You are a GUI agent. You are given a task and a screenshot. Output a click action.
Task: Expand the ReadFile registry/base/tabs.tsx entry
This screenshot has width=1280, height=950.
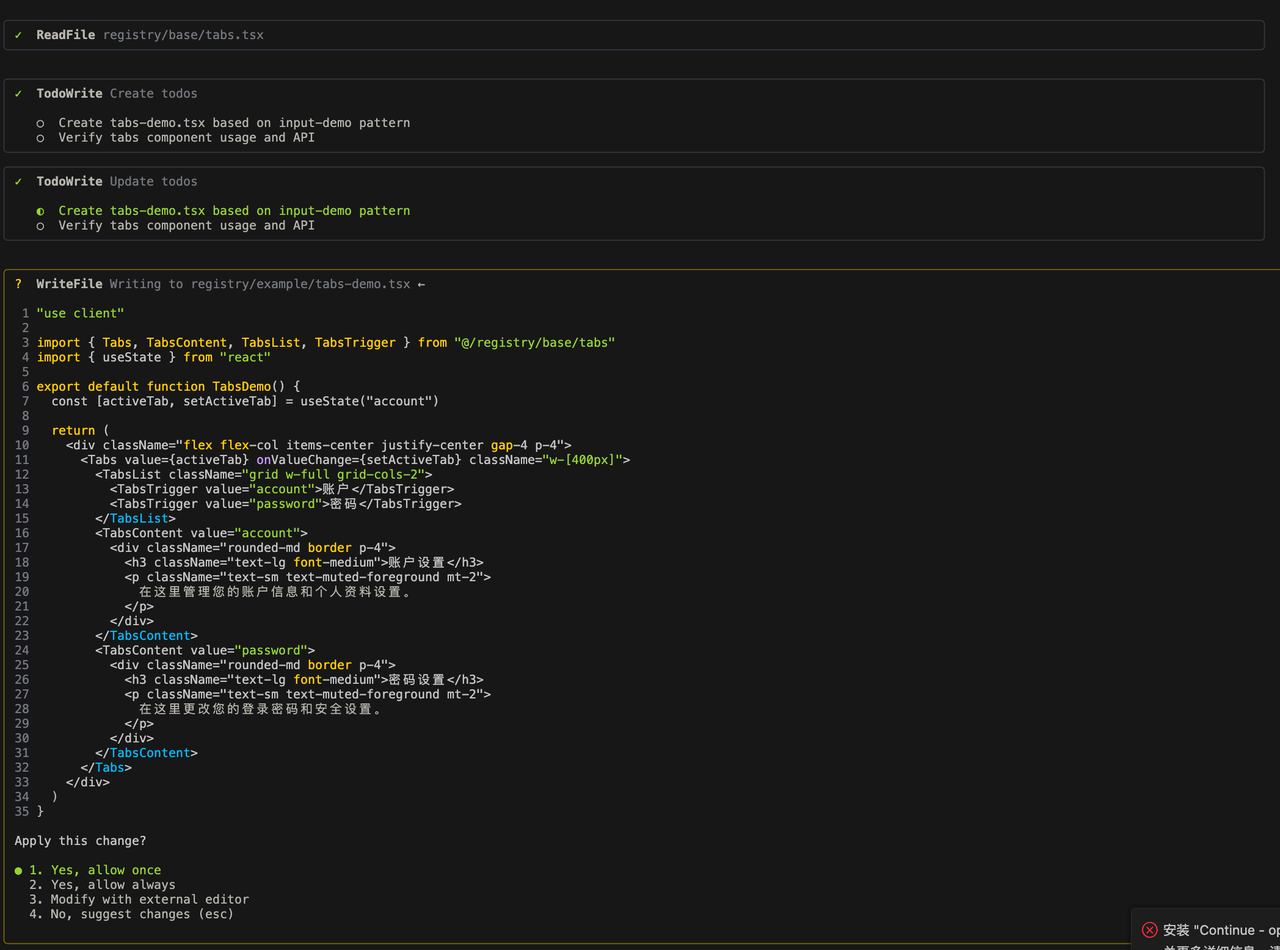click(150, 35)
